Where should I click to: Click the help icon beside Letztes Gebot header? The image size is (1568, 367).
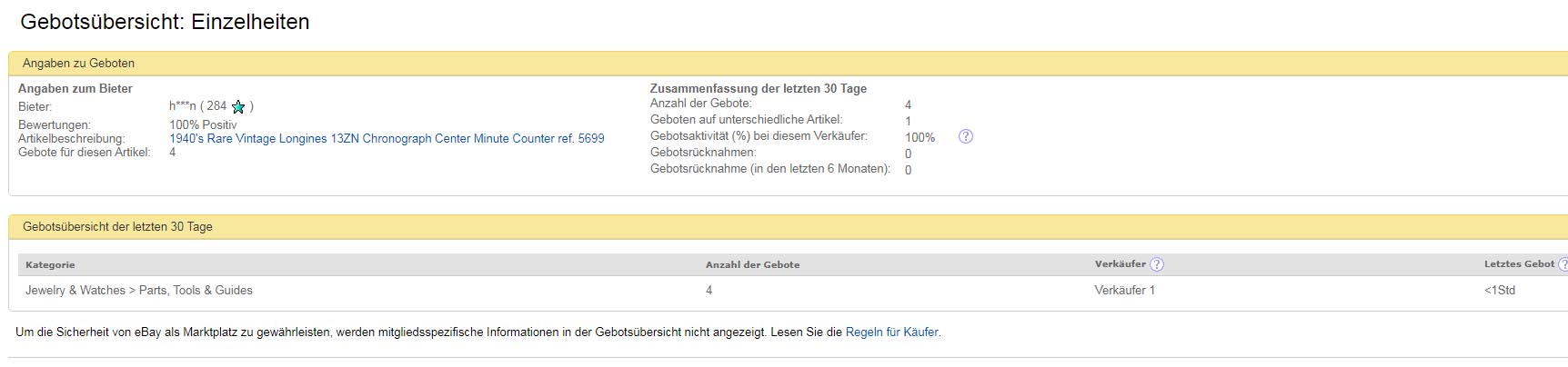(1563, 264)
